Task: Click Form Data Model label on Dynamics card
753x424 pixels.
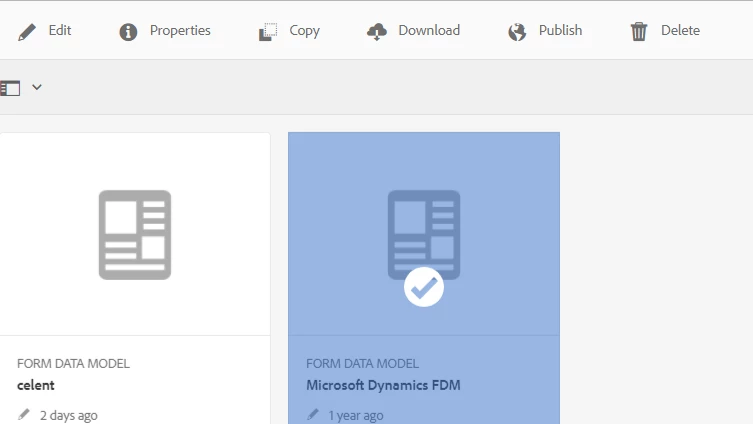Action: click(363, 363)
